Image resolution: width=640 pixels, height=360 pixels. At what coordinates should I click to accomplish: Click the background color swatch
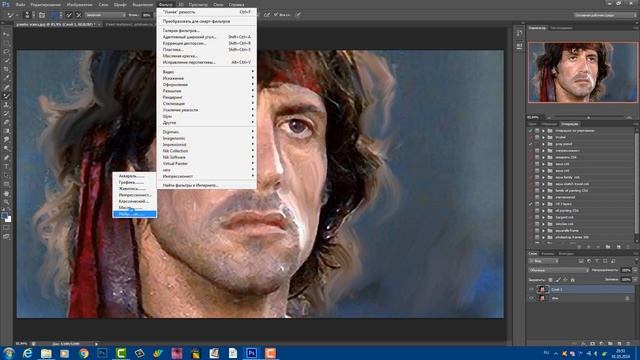click(9, 220)
